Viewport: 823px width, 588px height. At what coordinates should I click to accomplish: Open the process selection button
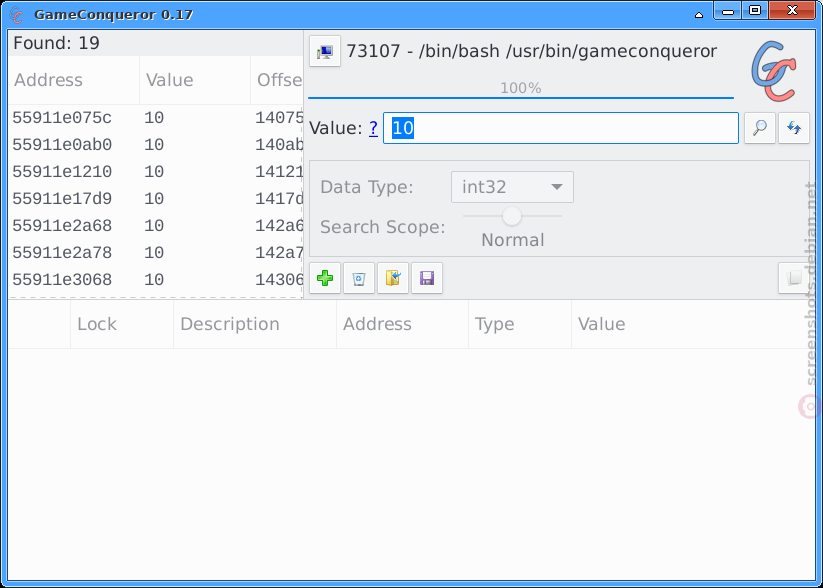pyautogui.click(x=325, y=51)
